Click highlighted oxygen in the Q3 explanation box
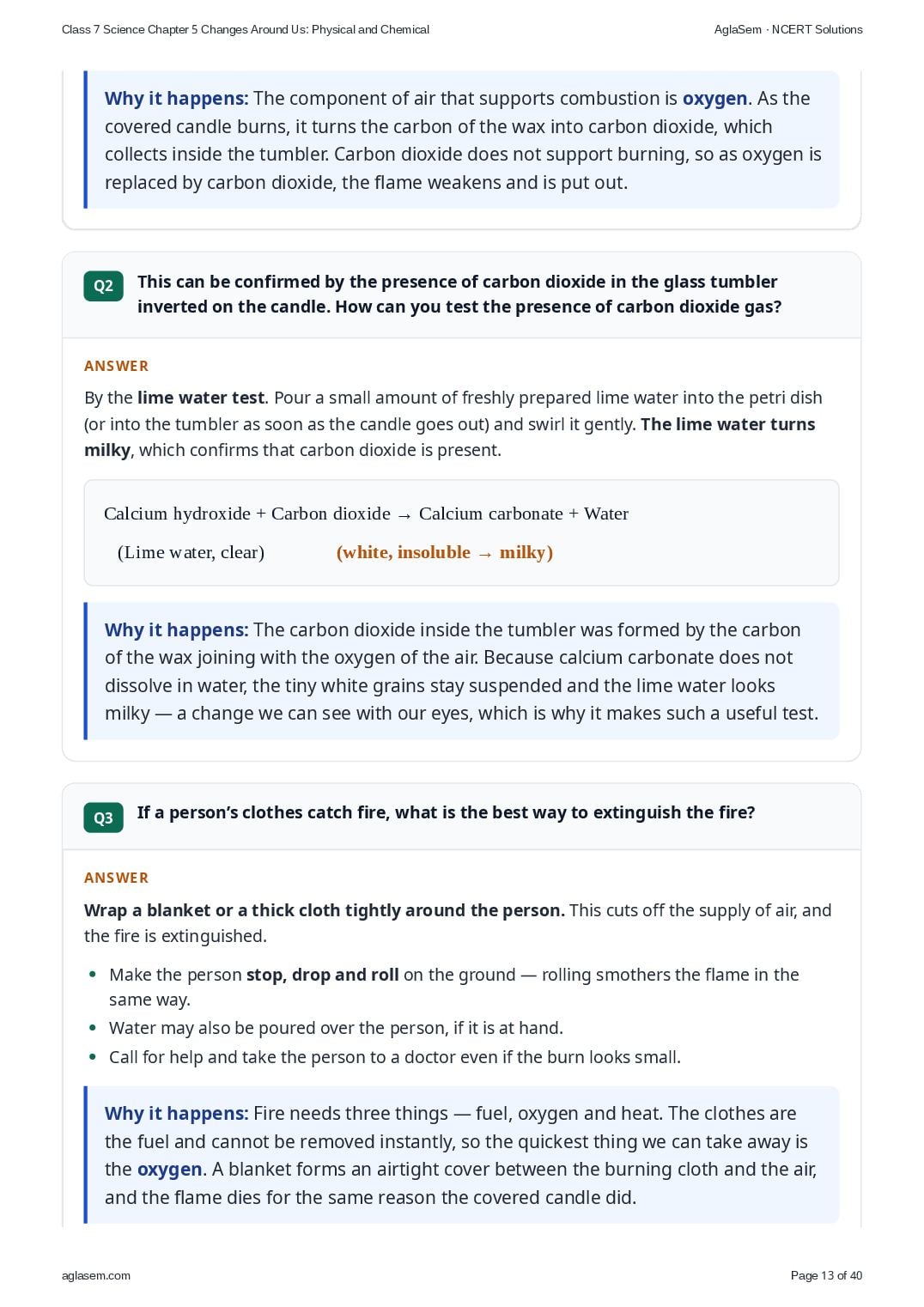Viewport: 924px width, 1307px height. click(170, 1170)
